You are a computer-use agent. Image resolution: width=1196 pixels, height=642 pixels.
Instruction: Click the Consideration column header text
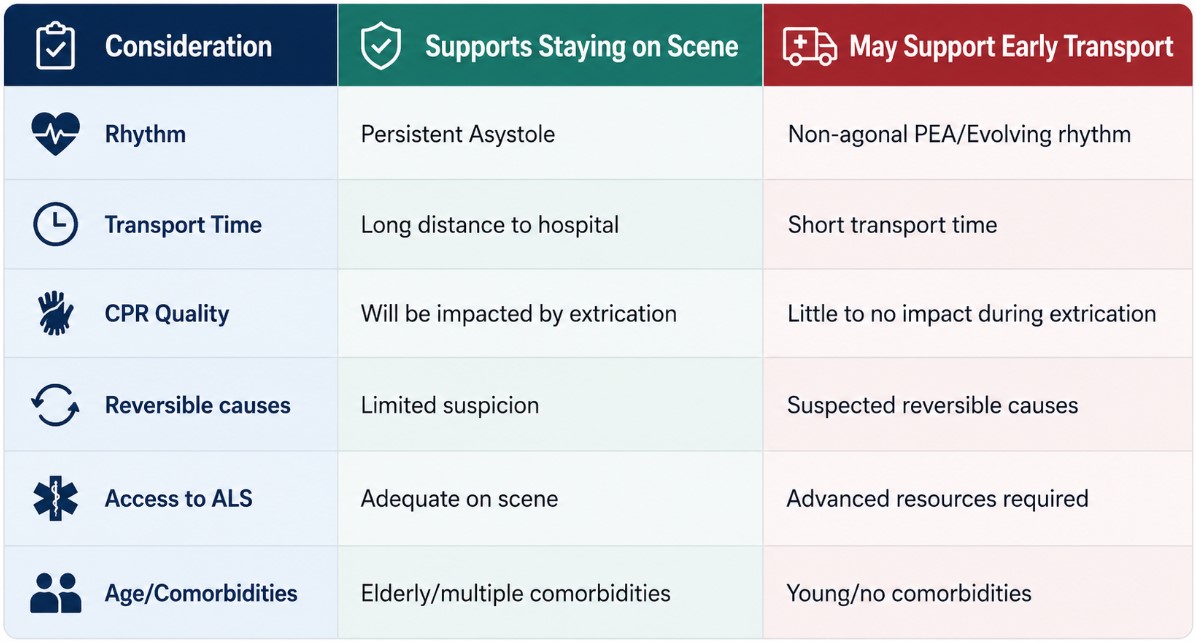(x=188, y=47)
